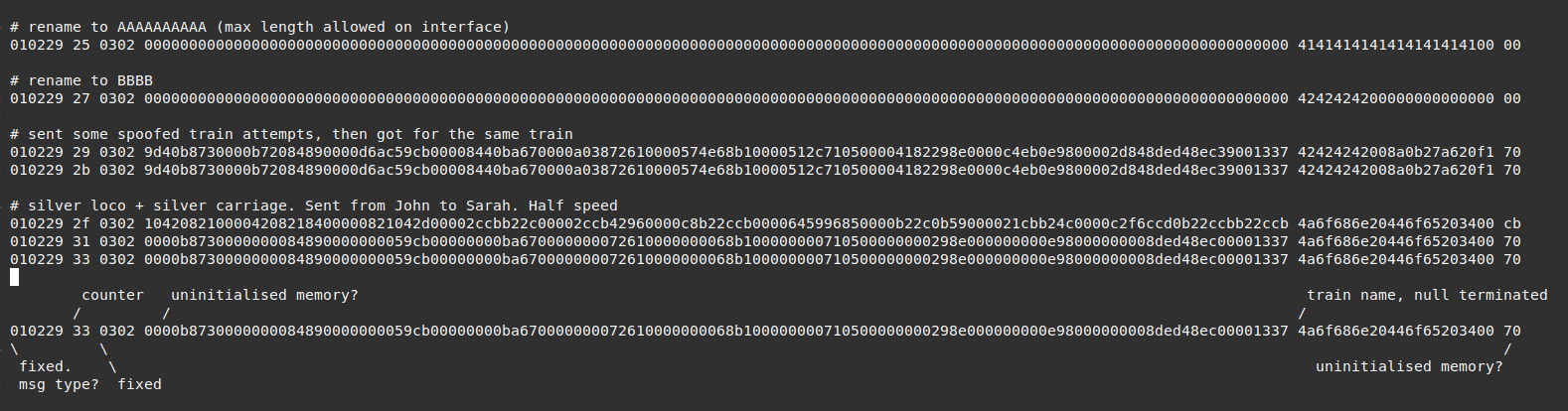Place cursor on the white block cursor

tap(15, 277)
